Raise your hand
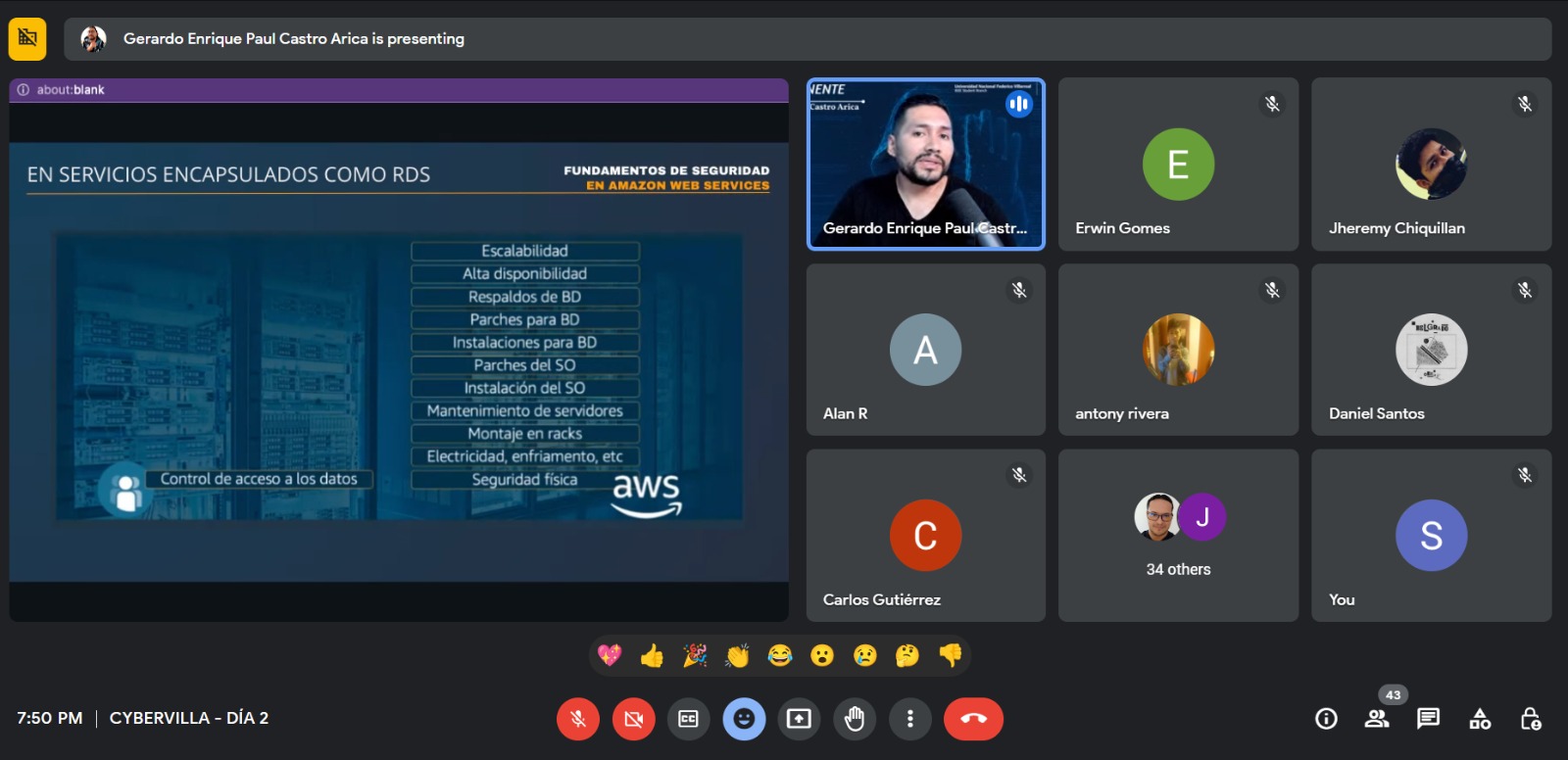Screen dimensions: 1568x760 pos(855,719)
